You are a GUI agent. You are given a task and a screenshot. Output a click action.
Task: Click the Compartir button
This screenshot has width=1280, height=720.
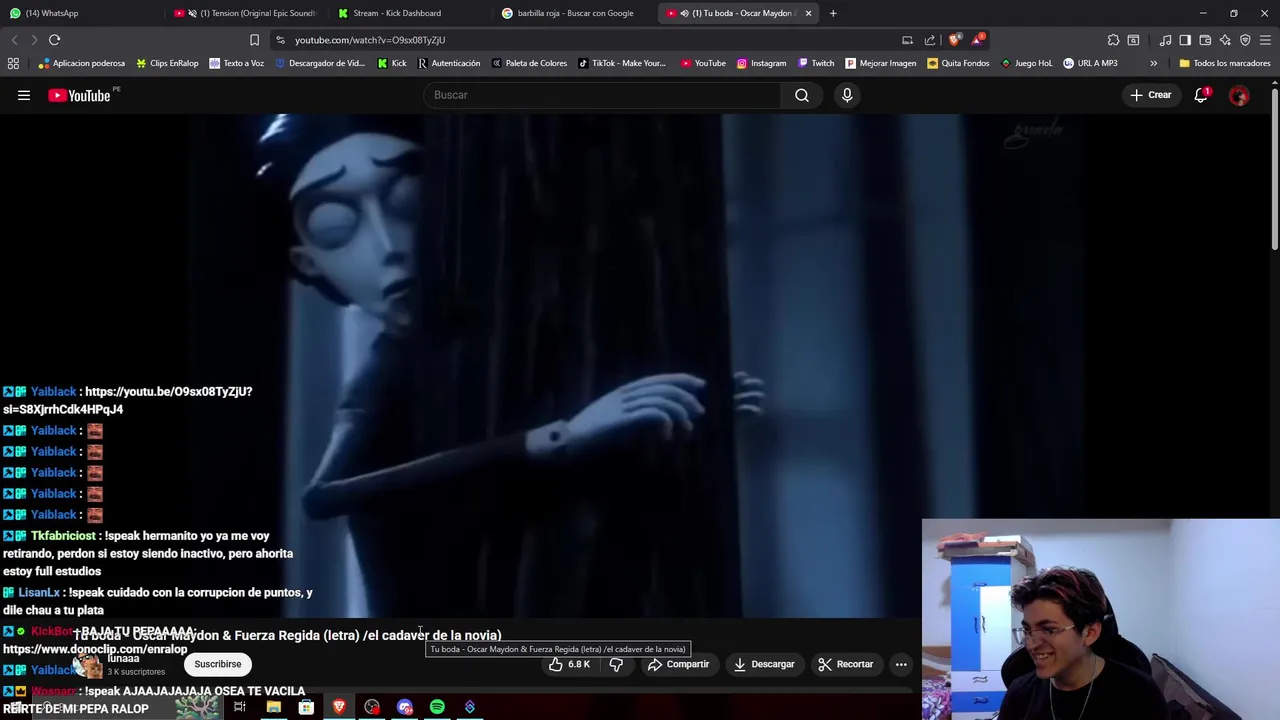[x=678, y=664]
